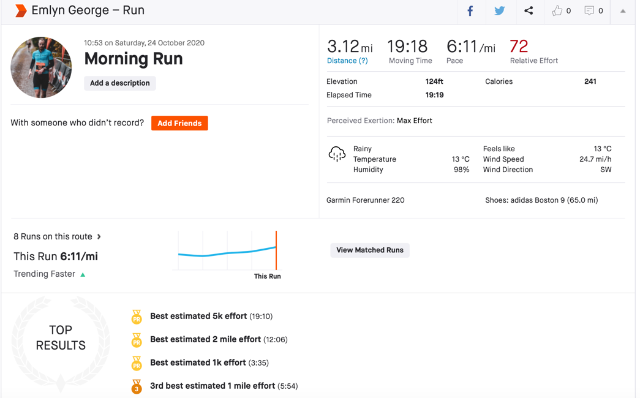Screen dimensions: 640x398
Task: Click 6:11 /mi Pace value
Action: [471, 47]
